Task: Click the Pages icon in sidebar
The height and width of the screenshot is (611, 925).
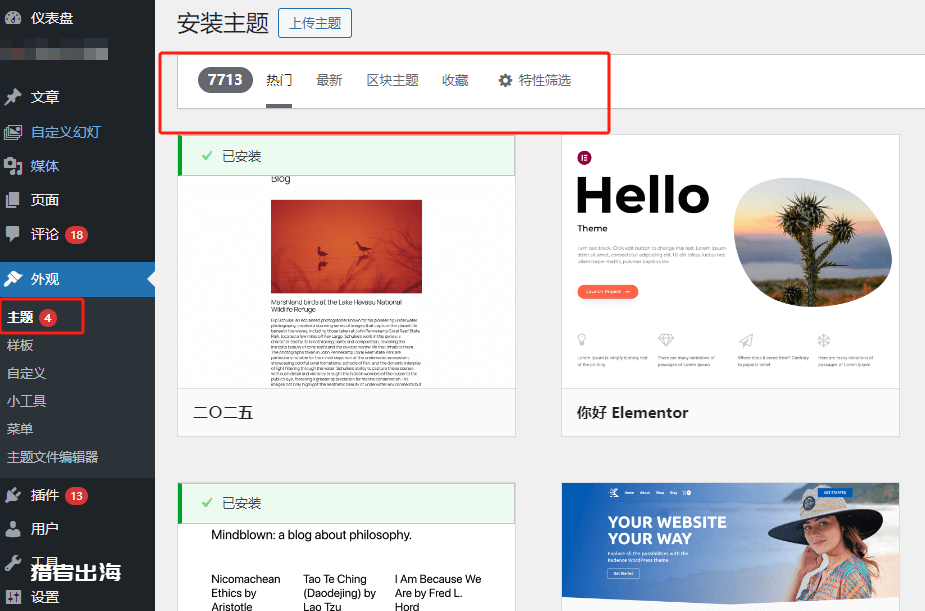Action: pyautogui.click(x=13, y=200)
